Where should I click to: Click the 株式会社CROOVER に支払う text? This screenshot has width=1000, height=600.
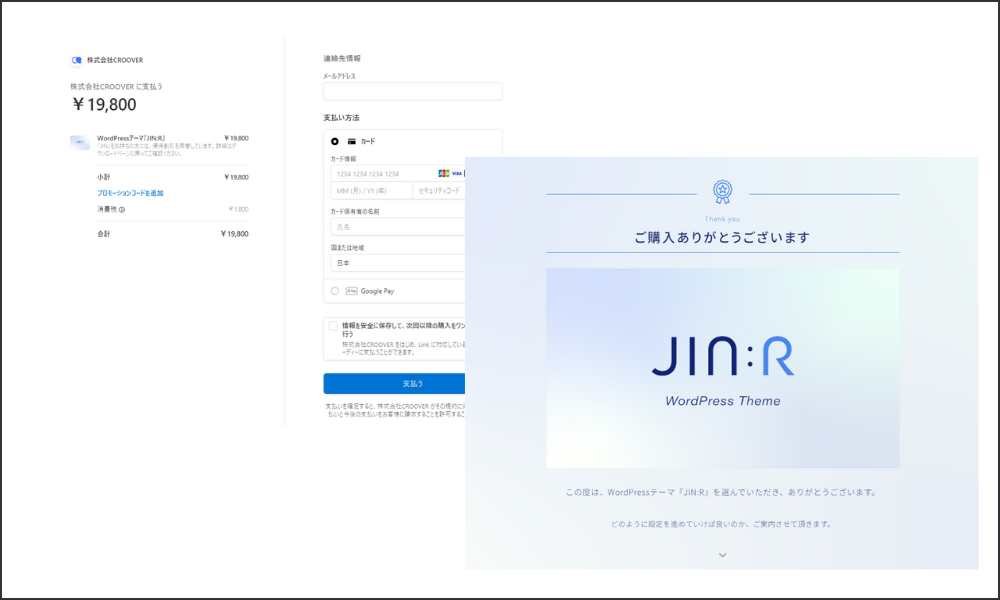click(116, 87)
